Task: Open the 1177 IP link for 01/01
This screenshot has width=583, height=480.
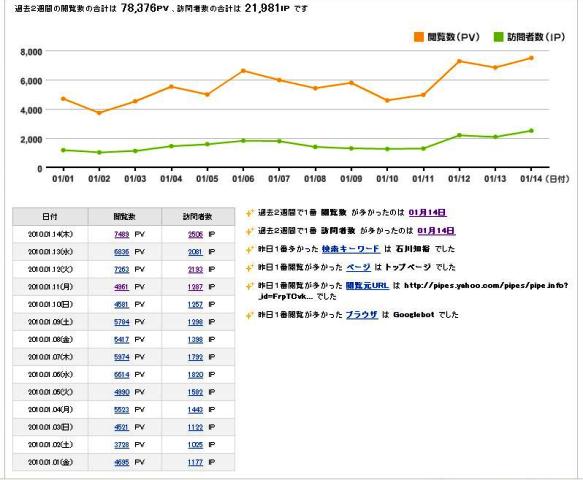Action: 195,463
